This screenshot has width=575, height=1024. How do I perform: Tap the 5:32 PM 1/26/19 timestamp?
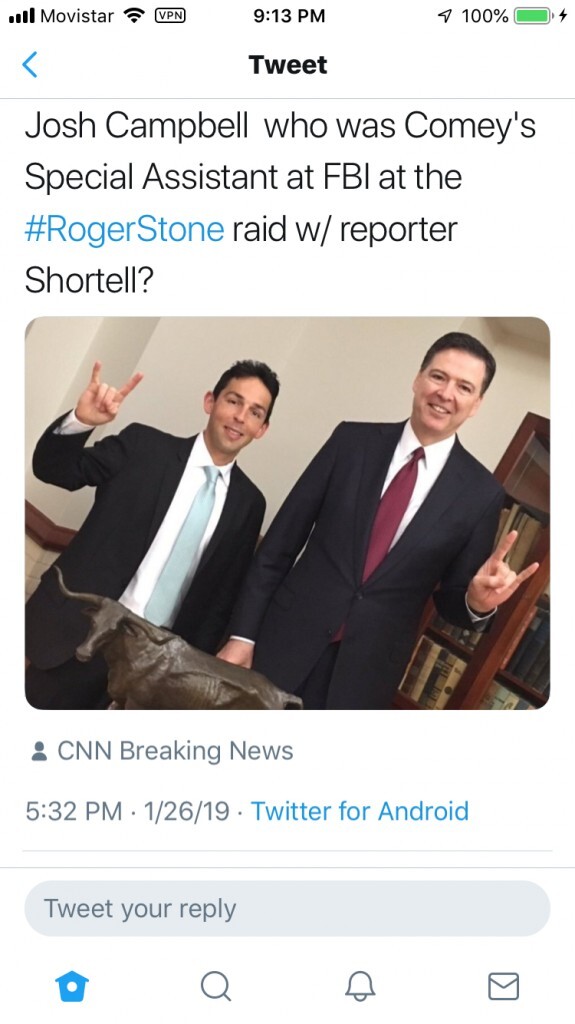point(127,811)
